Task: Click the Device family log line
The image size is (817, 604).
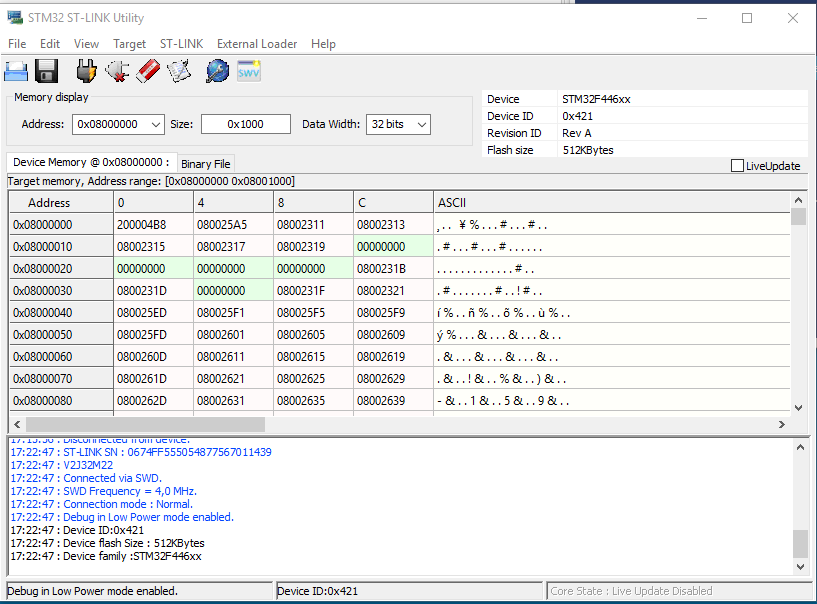Action: tap(106, 556)
